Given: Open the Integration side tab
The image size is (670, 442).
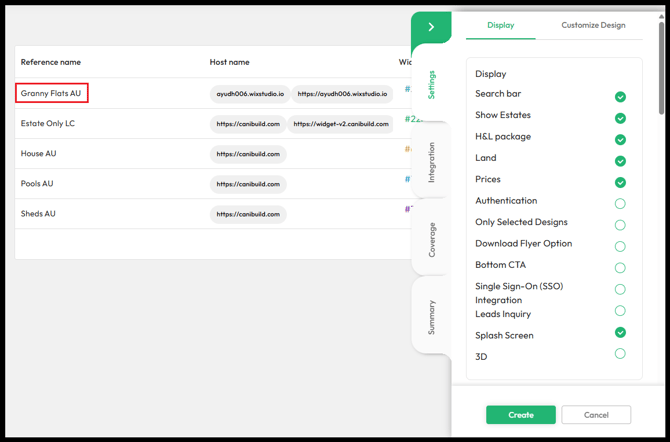Looking at the screenshot, I should [x=432, y=162].
